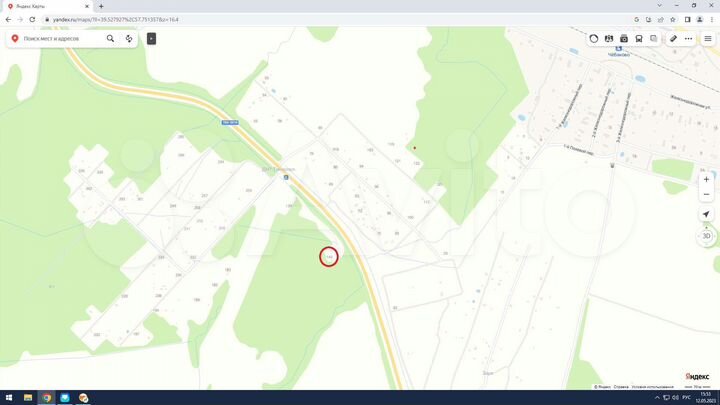Click the magnifier search icon in Yandex Maps

(x=110, y=39)
